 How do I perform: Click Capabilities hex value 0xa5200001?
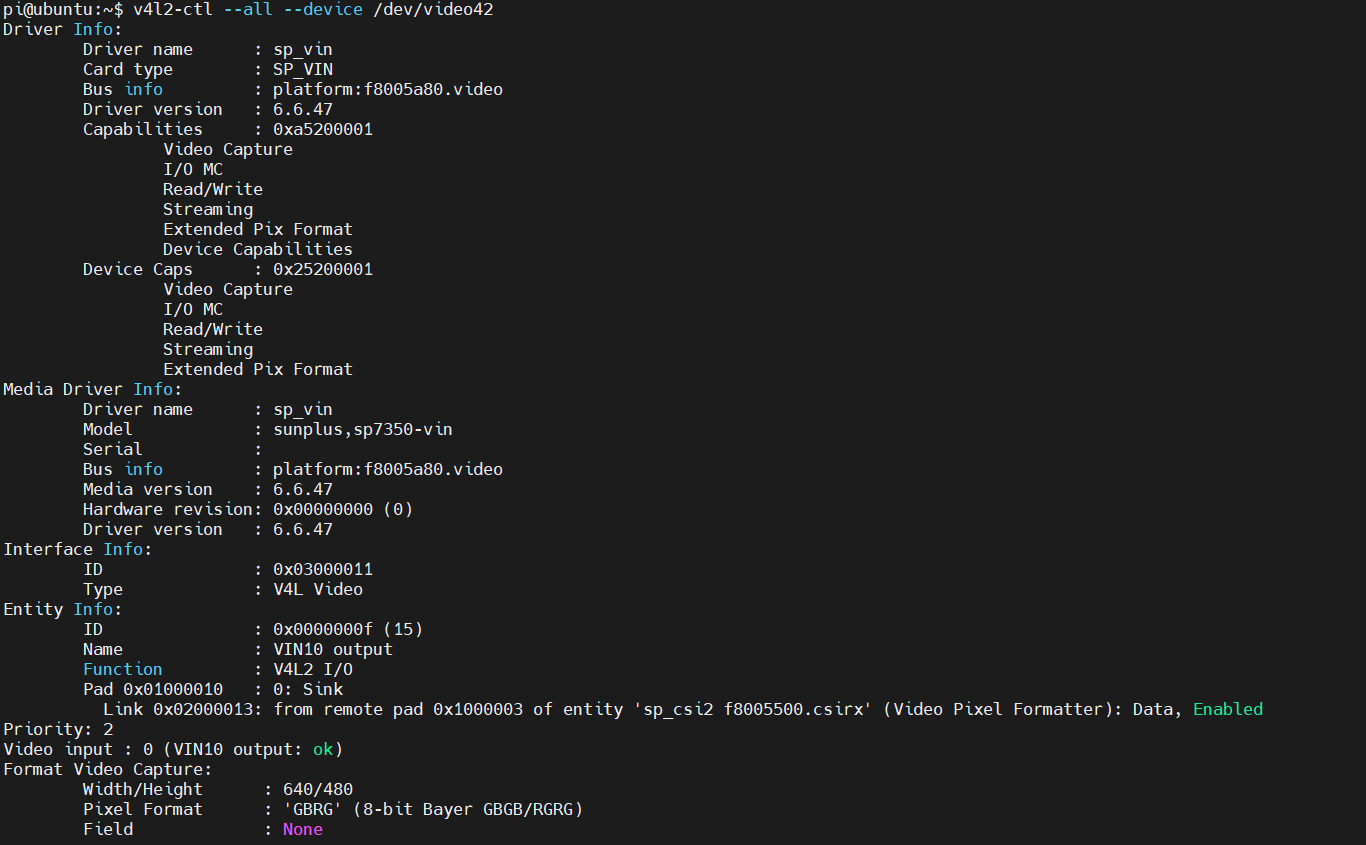click(x=323, y=129)
